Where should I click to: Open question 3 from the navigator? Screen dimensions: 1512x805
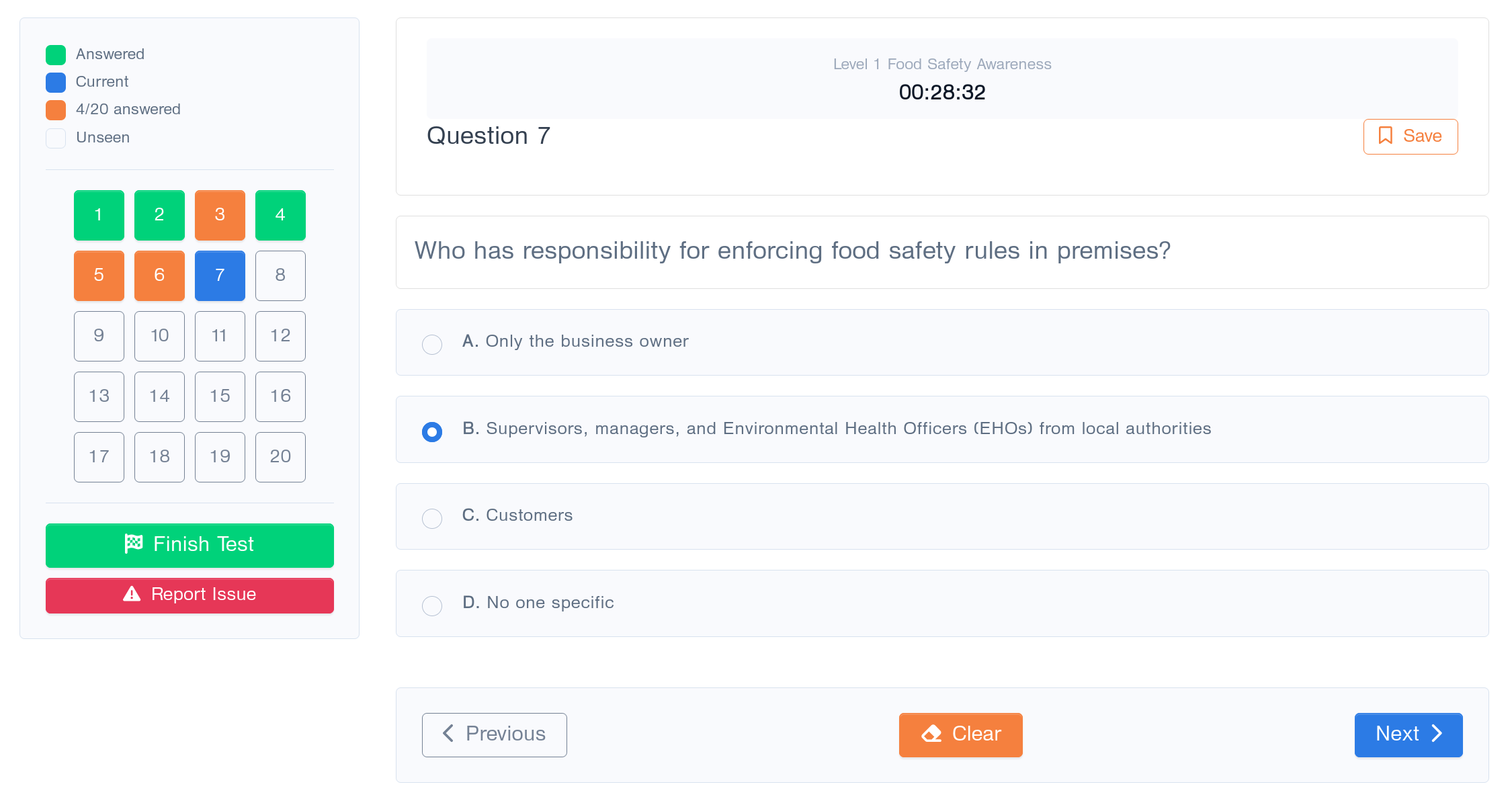pos(220,215)
